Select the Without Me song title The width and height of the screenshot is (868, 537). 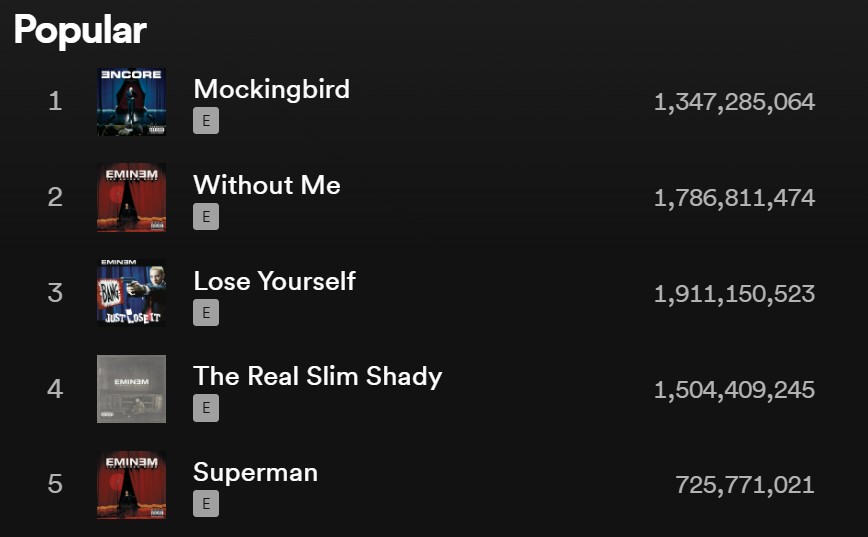coord(267,185)
